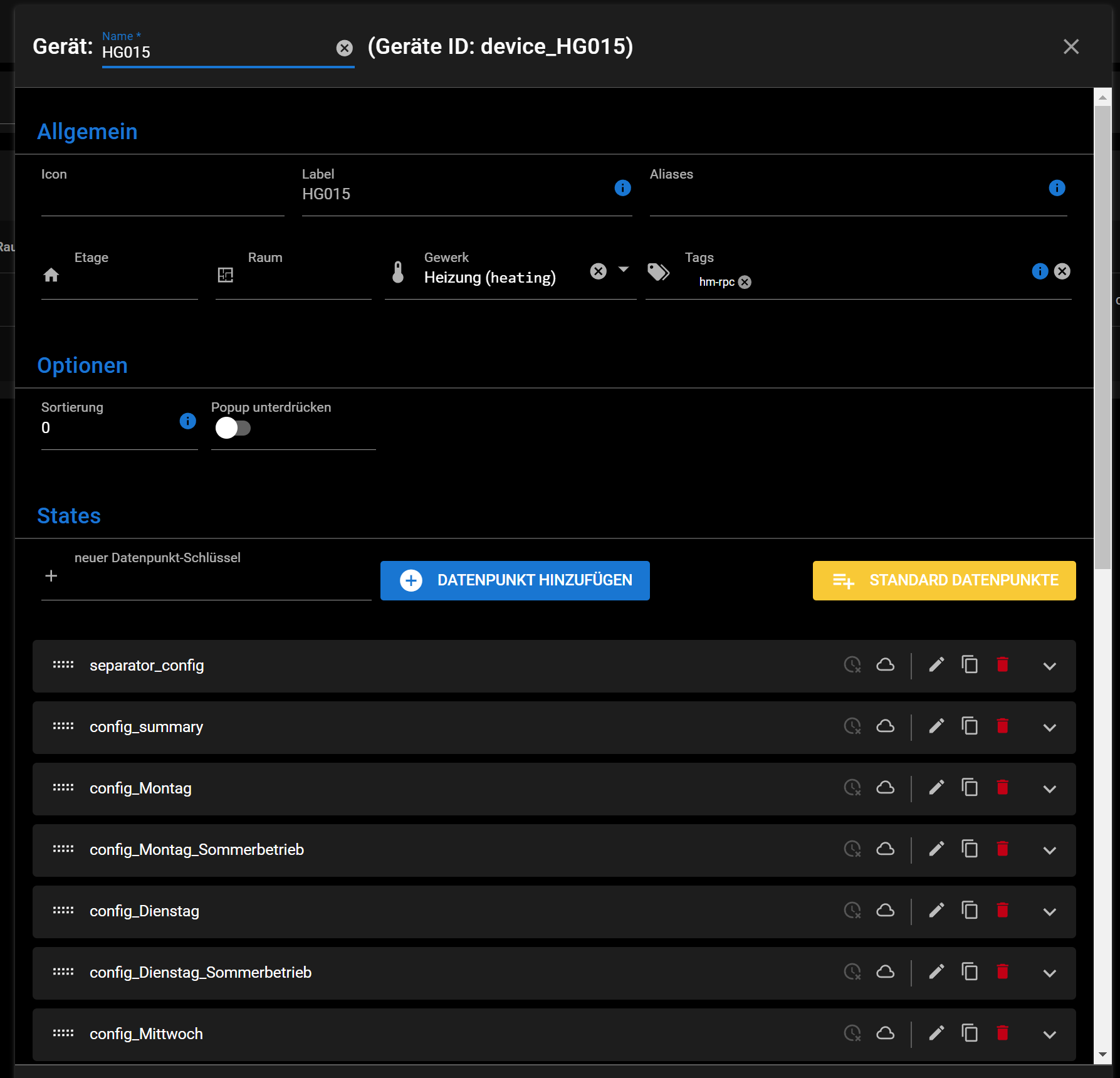Toggle history clock for config_summary
Viewport: 1120px width, 1078px height.
coord(852,726)
